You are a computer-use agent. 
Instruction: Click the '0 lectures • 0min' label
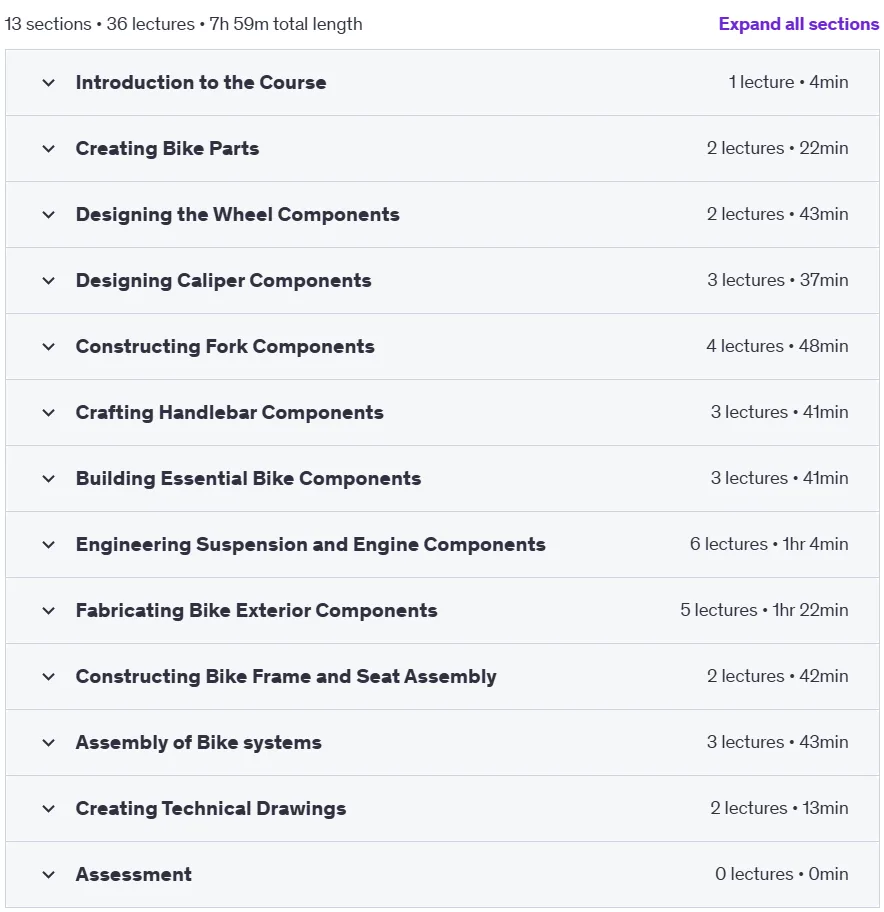pos(782,874)
